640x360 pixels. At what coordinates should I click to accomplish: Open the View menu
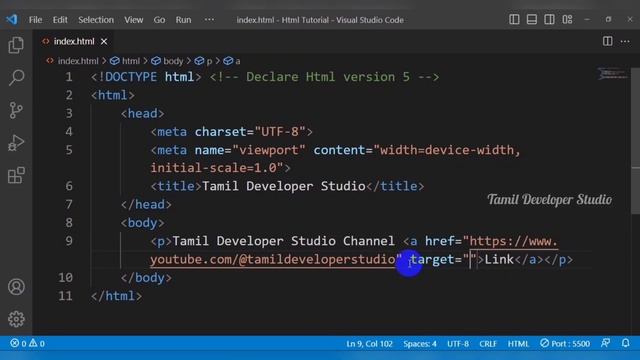click(133, 20)
